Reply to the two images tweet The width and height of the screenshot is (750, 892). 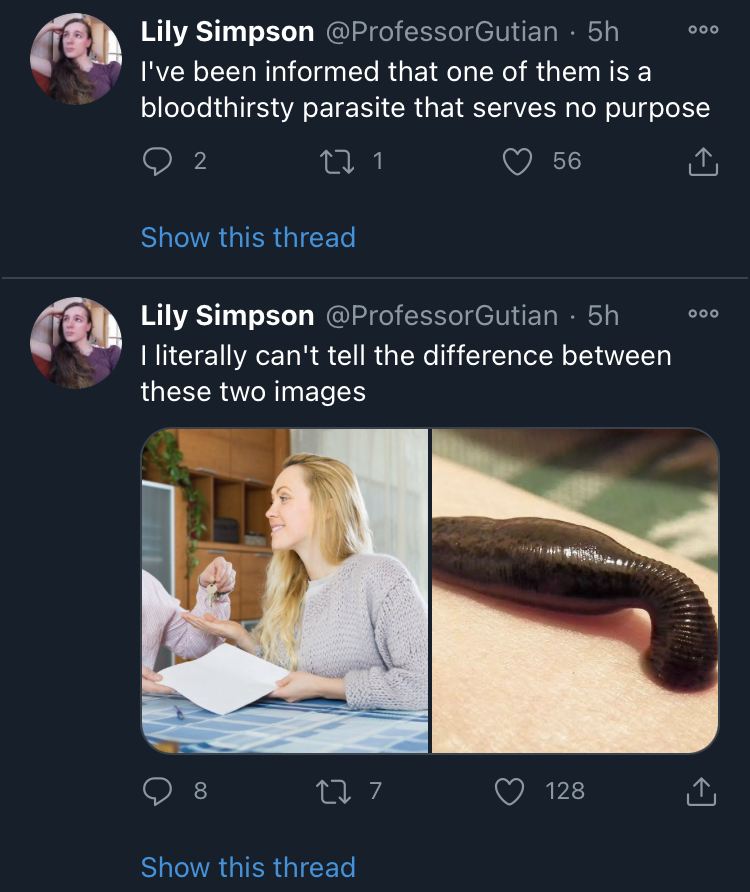[158, 791]
